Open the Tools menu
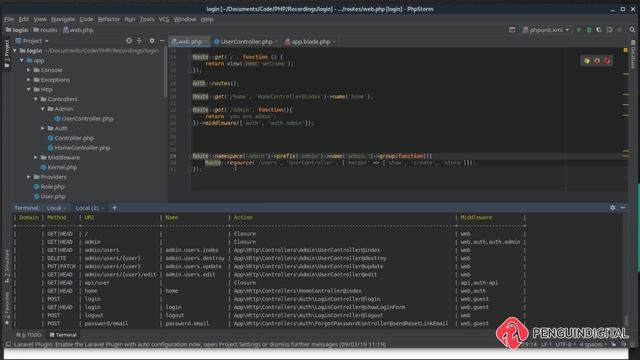The height and width of the screenshot is (360, 640). (147, 19)
